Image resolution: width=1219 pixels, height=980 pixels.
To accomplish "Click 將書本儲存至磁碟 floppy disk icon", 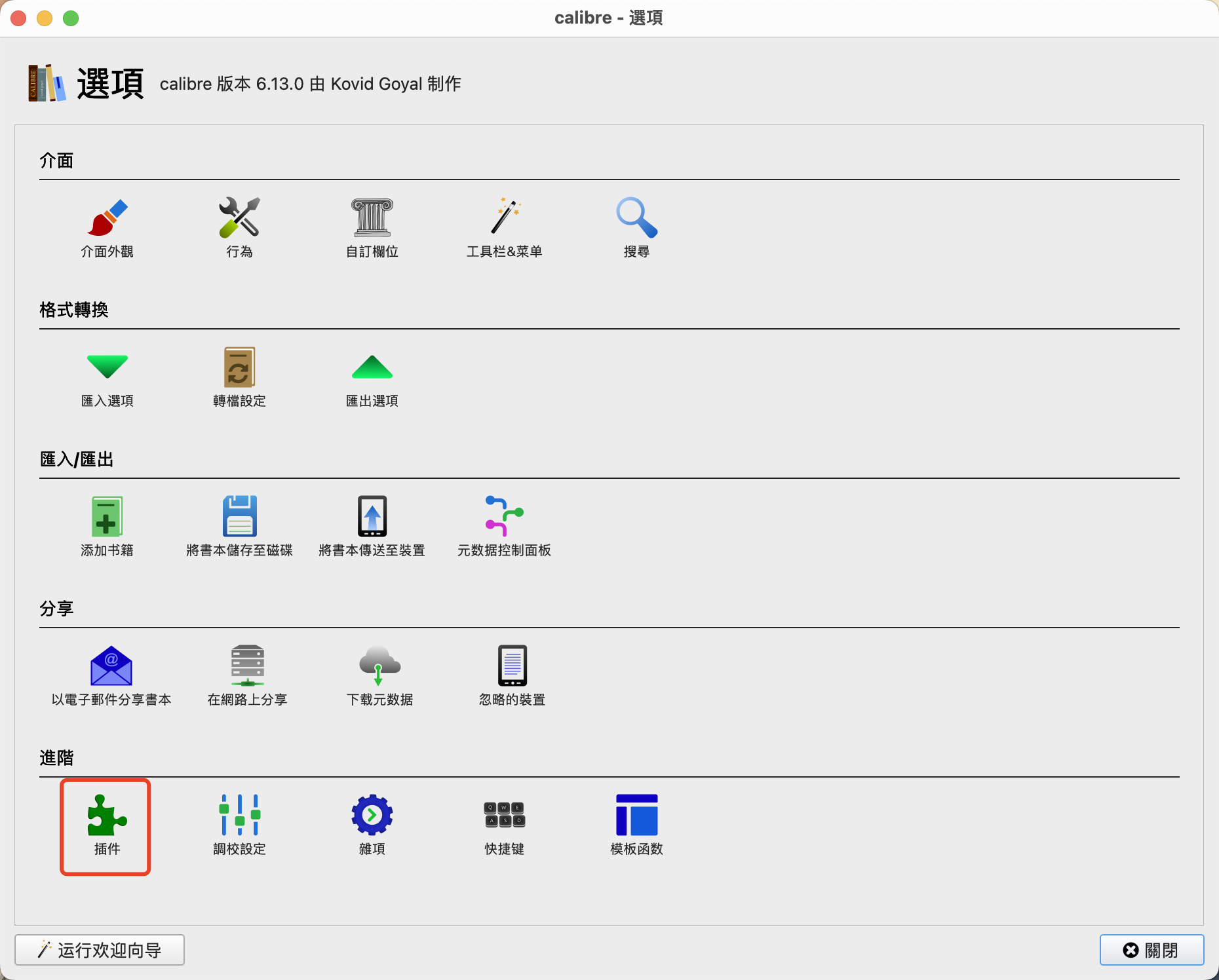I will (239, 517).
